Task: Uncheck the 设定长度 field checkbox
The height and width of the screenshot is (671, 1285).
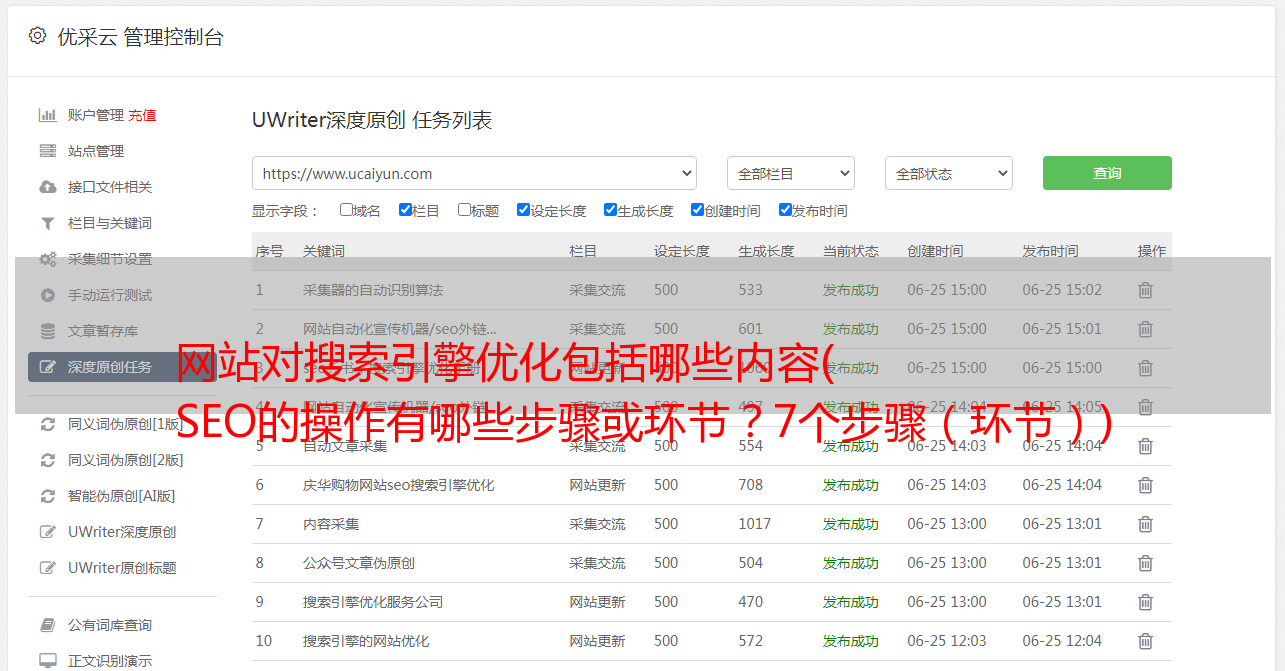Action: pyautogui.click(x=523, y=210)
